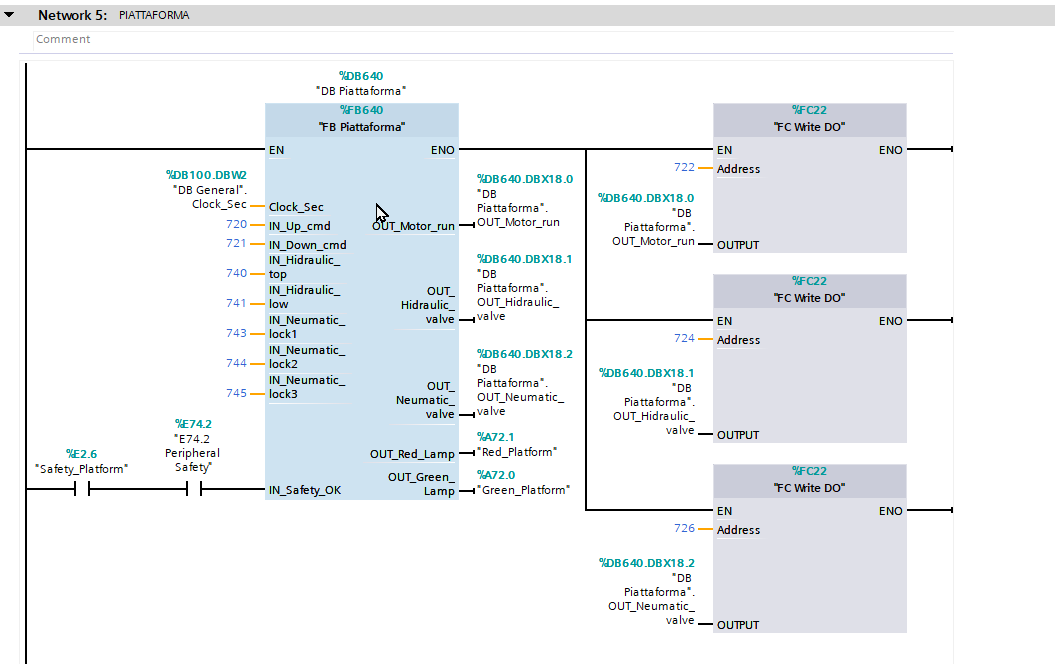Select the %A72.1 output address

(495, 437)
